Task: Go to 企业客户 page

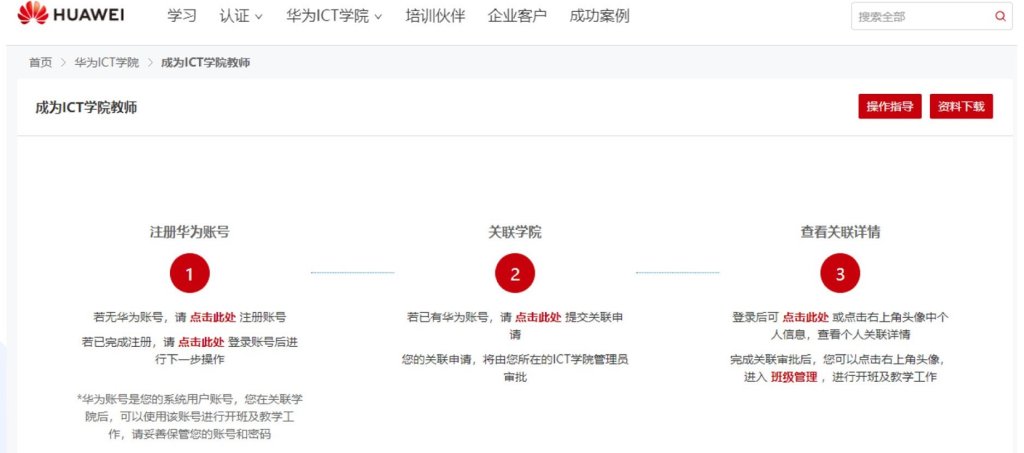Action: click(517, 16)
